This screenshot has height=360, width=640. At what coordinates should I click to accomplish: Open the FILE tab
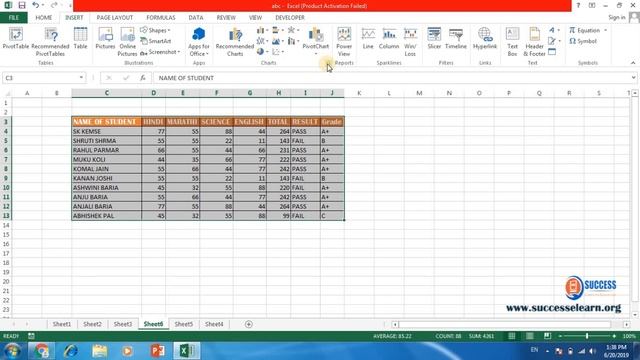[13, 18]
